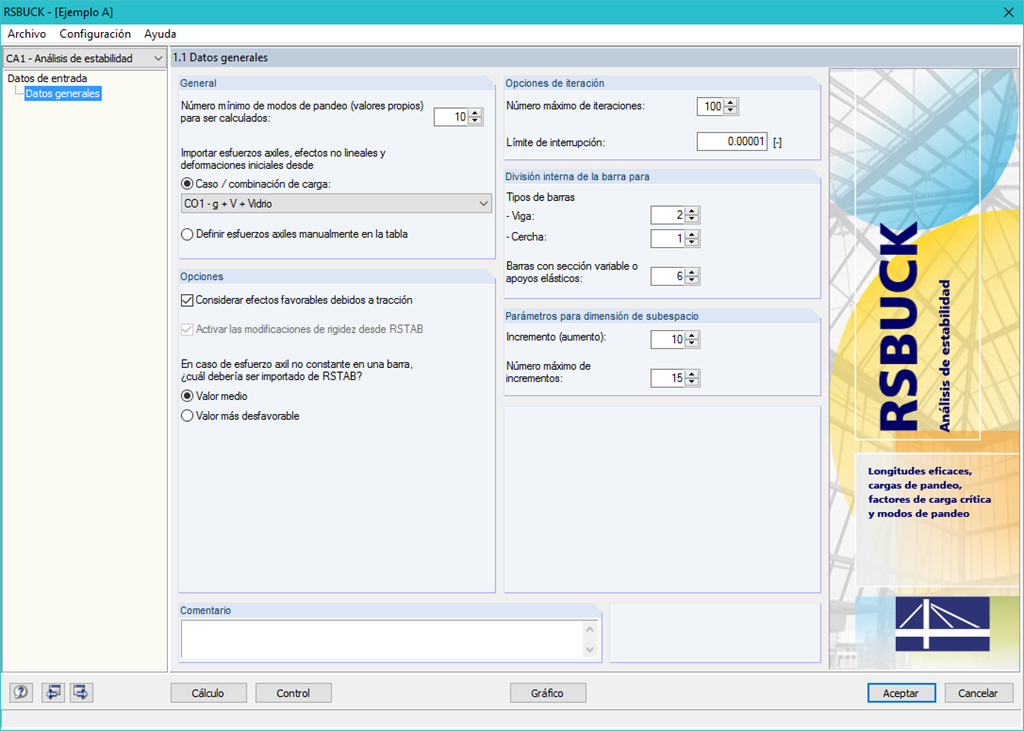
Task: Click Comentario scrollbar down arrow
Action: tap(590, 649)
